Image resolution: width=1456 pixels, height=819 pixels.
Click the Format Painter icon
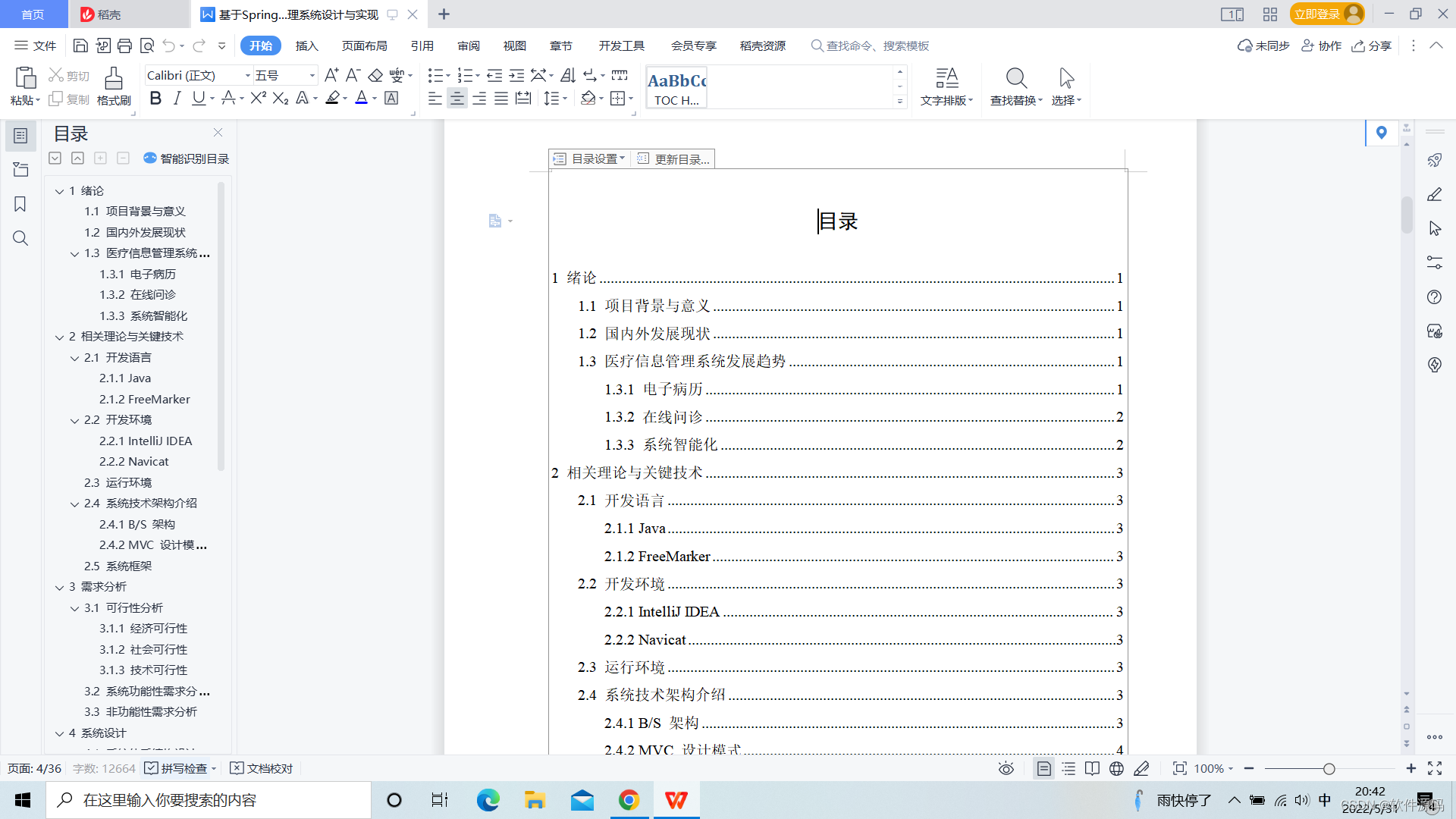pos(114,86)
